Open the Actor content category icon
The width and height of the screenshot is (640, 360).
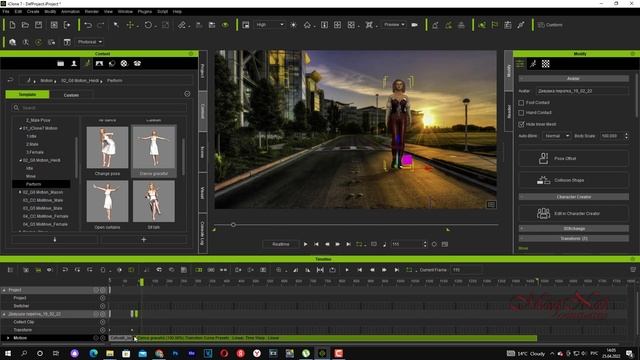coord(74,64)
